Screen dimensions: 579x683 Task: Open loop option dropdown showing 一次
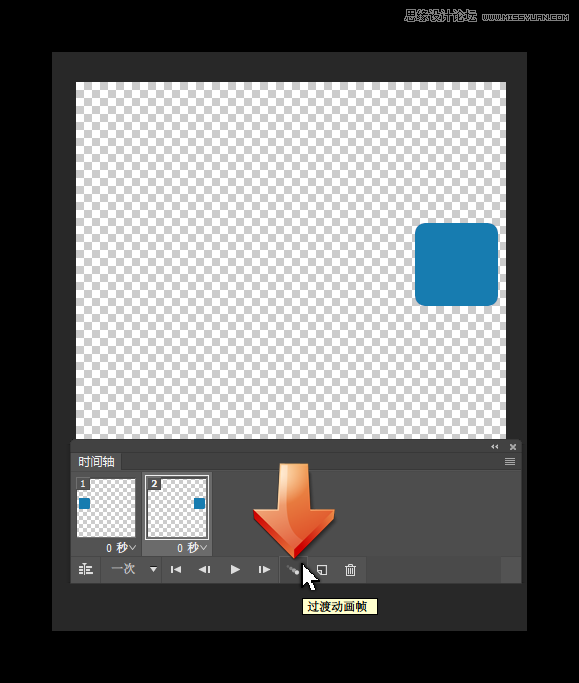point(133,569)
